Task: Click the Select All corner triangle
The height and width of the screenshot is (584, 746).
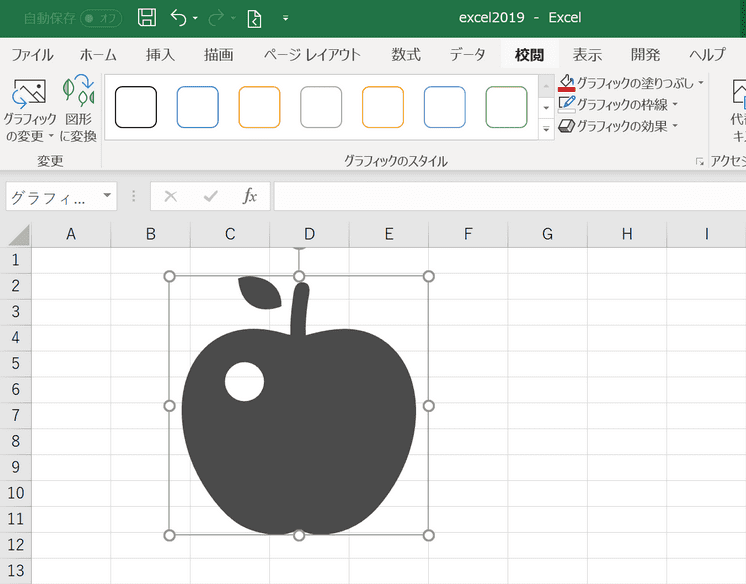Action: 19,235
